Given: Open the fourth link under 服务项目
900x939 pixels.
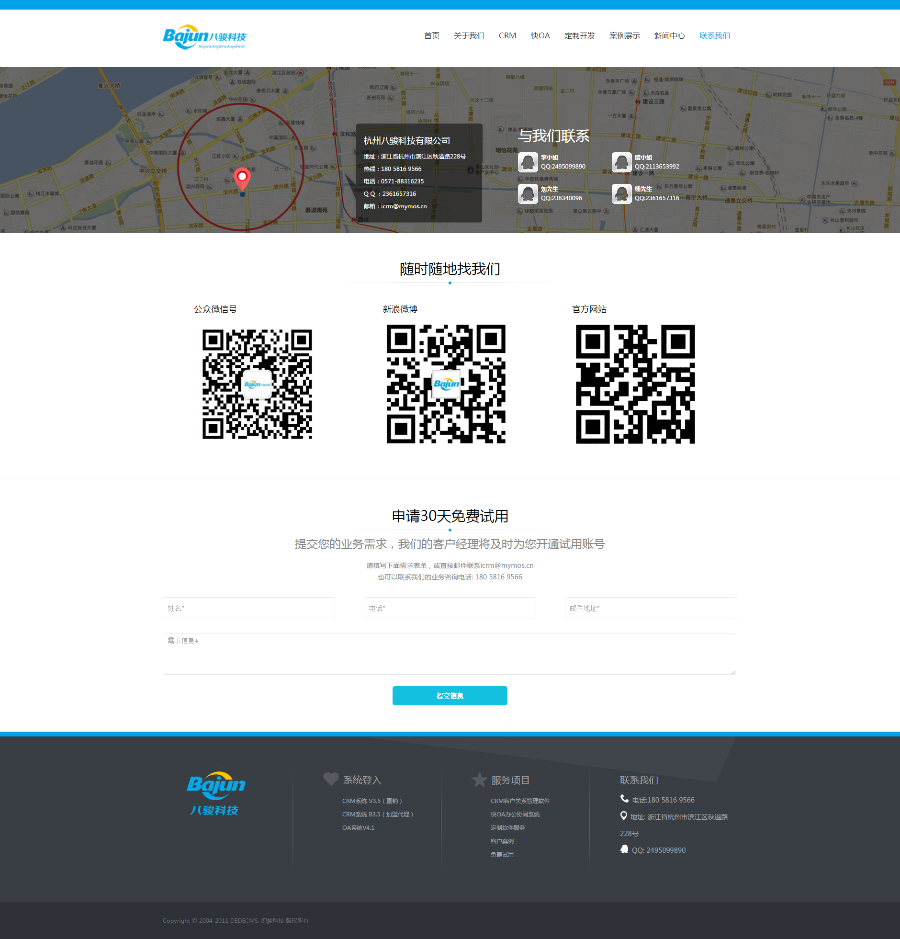Looking at the screenshot, I should point(502,841).
